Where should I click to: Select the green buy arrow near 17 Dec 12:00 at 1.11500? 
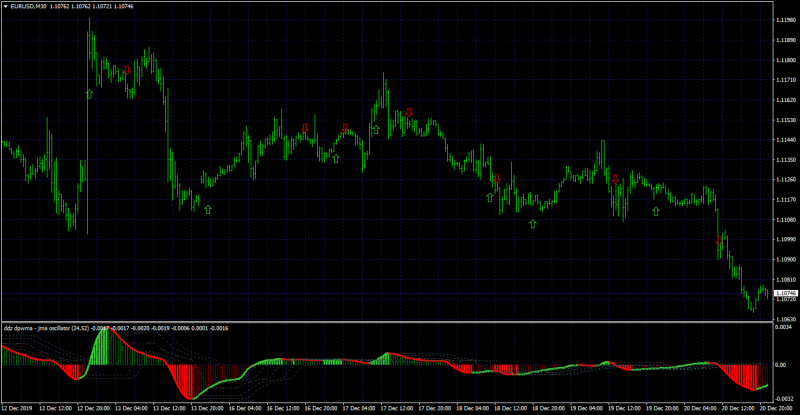376,130
